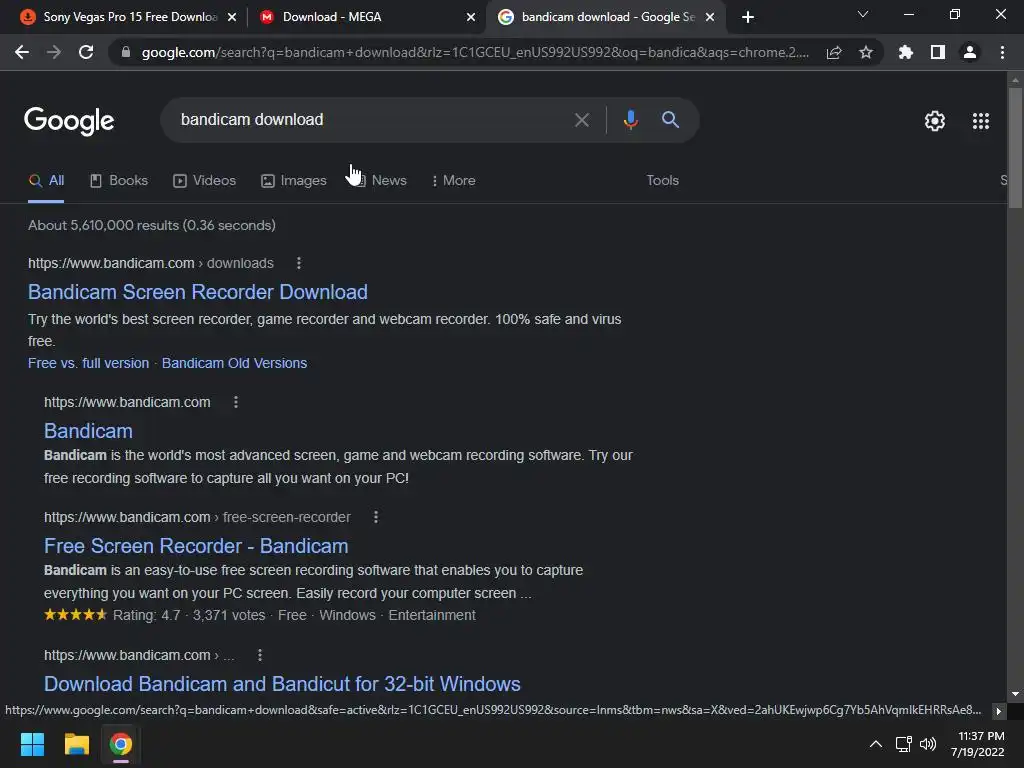Close the Sony Vegas Pro tab
Image resolution: width=1024 pixels, height=768 pixels.
tap(232, 18)
